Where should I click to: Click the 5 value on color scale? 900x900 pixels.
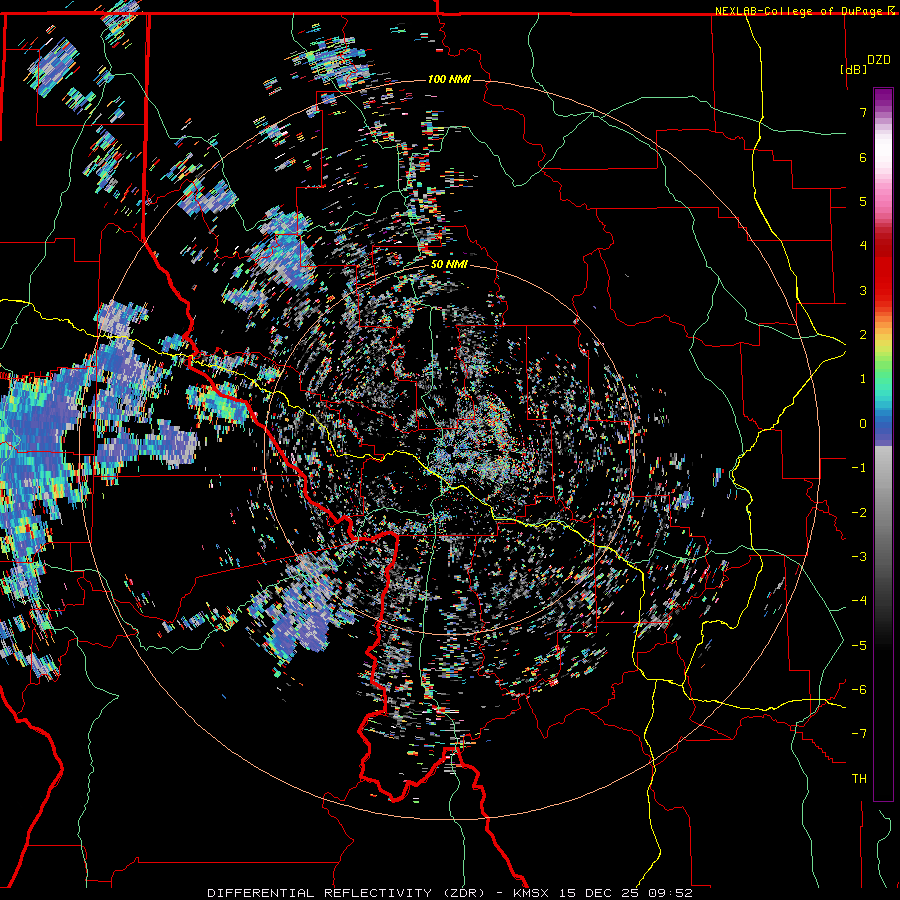(x=863, y=201)
